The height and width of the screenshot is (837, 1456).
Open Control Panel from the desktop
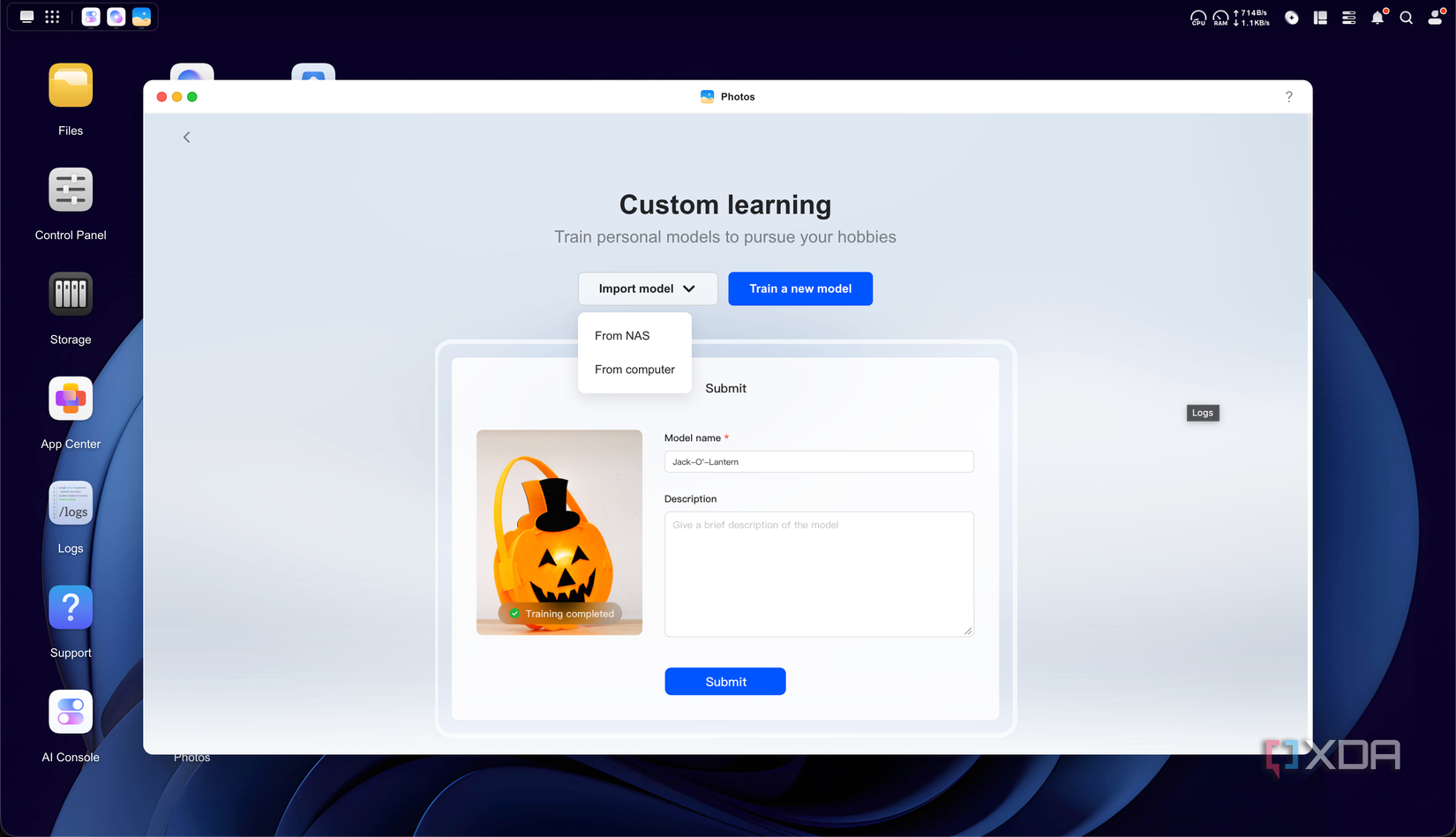click(x=71, y=190)
